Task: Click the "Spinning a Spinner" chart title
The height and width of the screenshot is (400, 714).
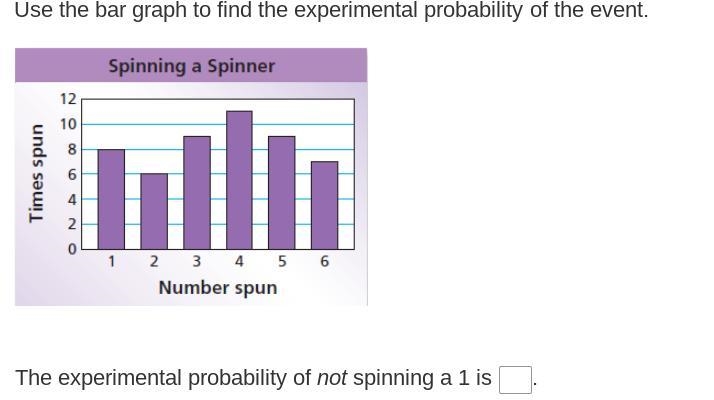Action: [x=191, y=66]
